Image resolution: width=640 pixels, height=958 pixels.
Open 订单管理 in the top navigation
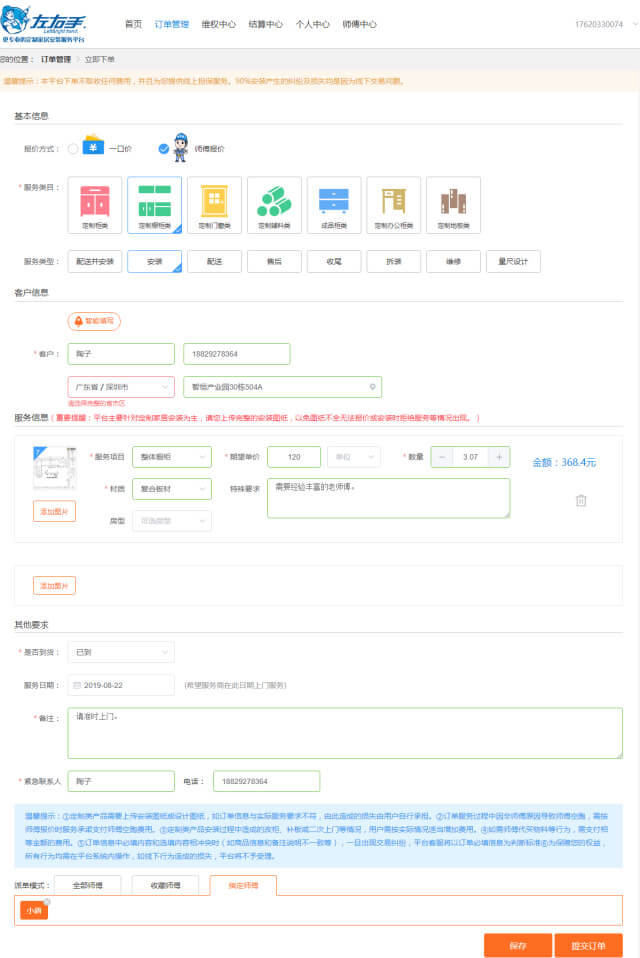coord(171,24)
